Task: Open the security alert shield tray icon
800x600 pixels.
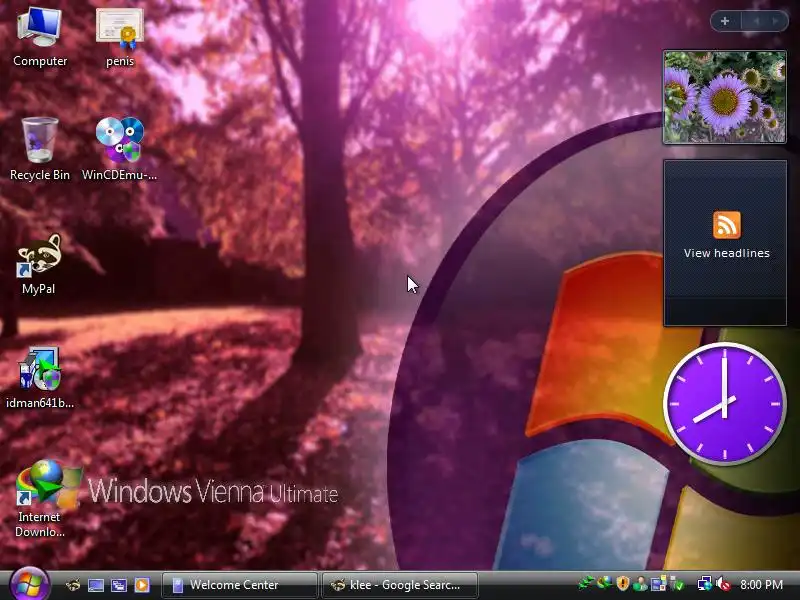Action: pyautogui.click(x=622, y=583)
